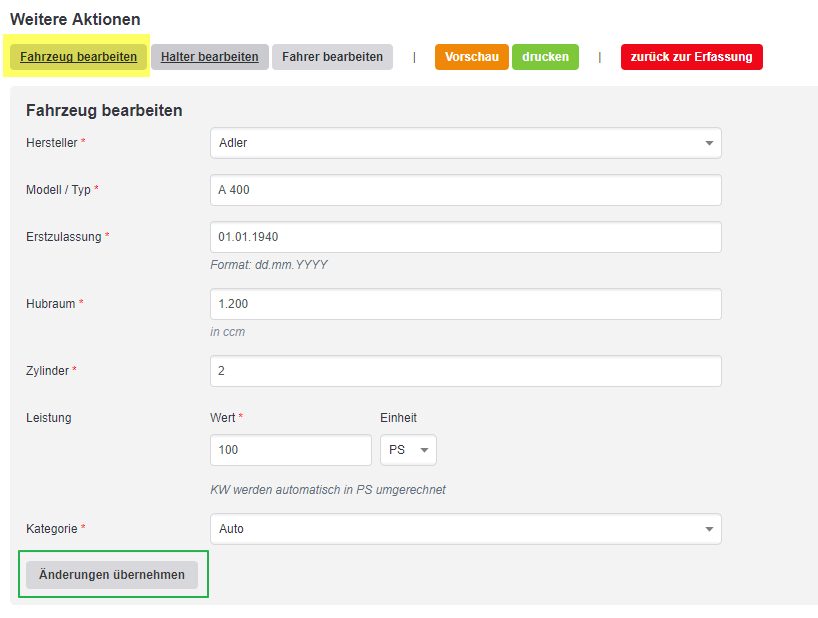This screenshot has width=818, height=618.
Task: Click the arrow in the PS unit selector
Action: click(x=425, y=450)
